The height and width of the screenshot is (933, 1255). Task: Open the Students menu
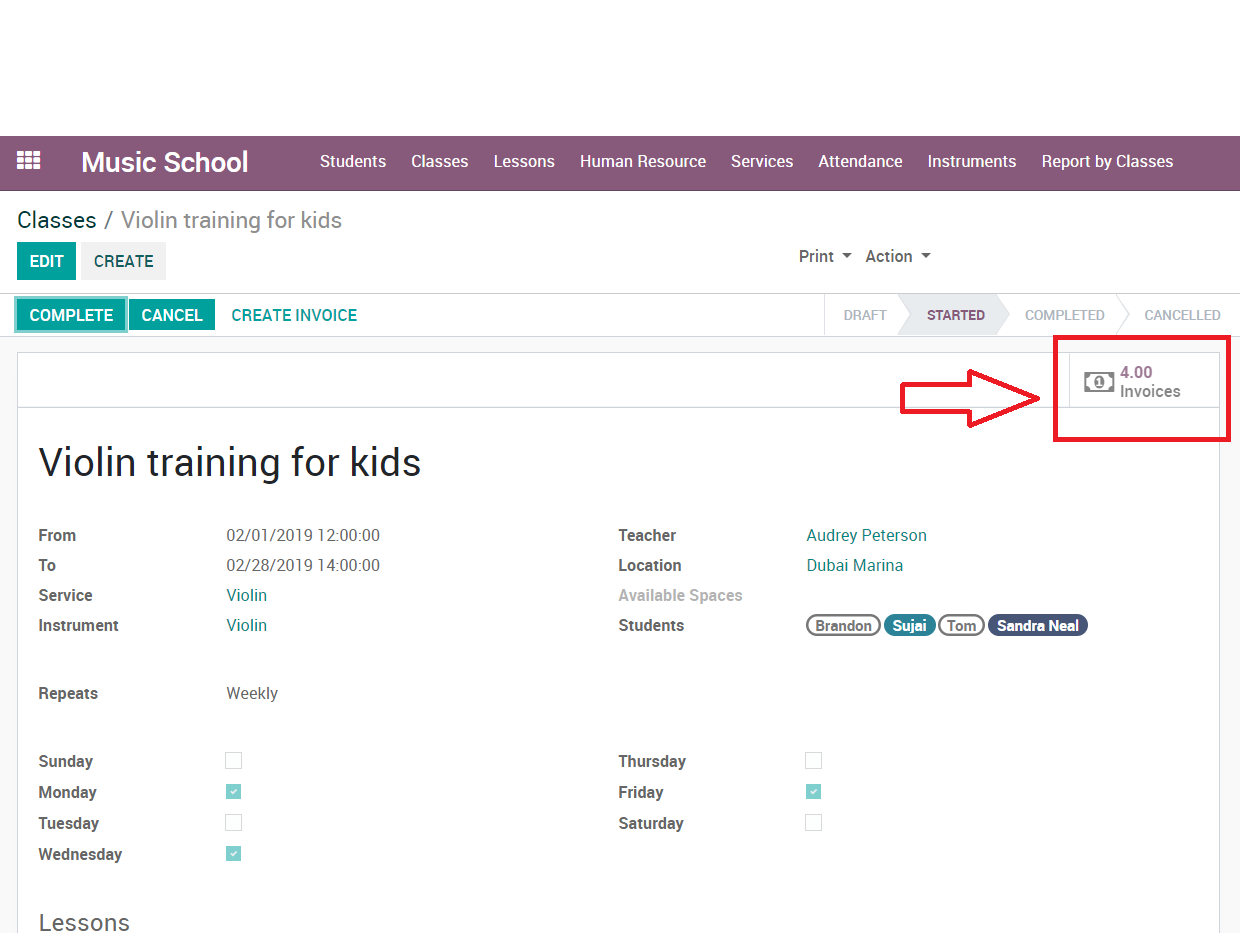352,162
